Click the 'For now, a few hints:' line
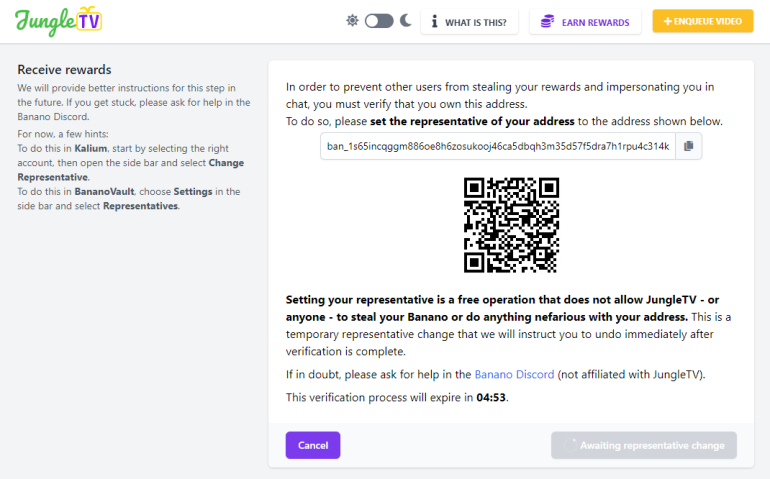Viewport: 770px width, 479px height. (x=63, y=134)
